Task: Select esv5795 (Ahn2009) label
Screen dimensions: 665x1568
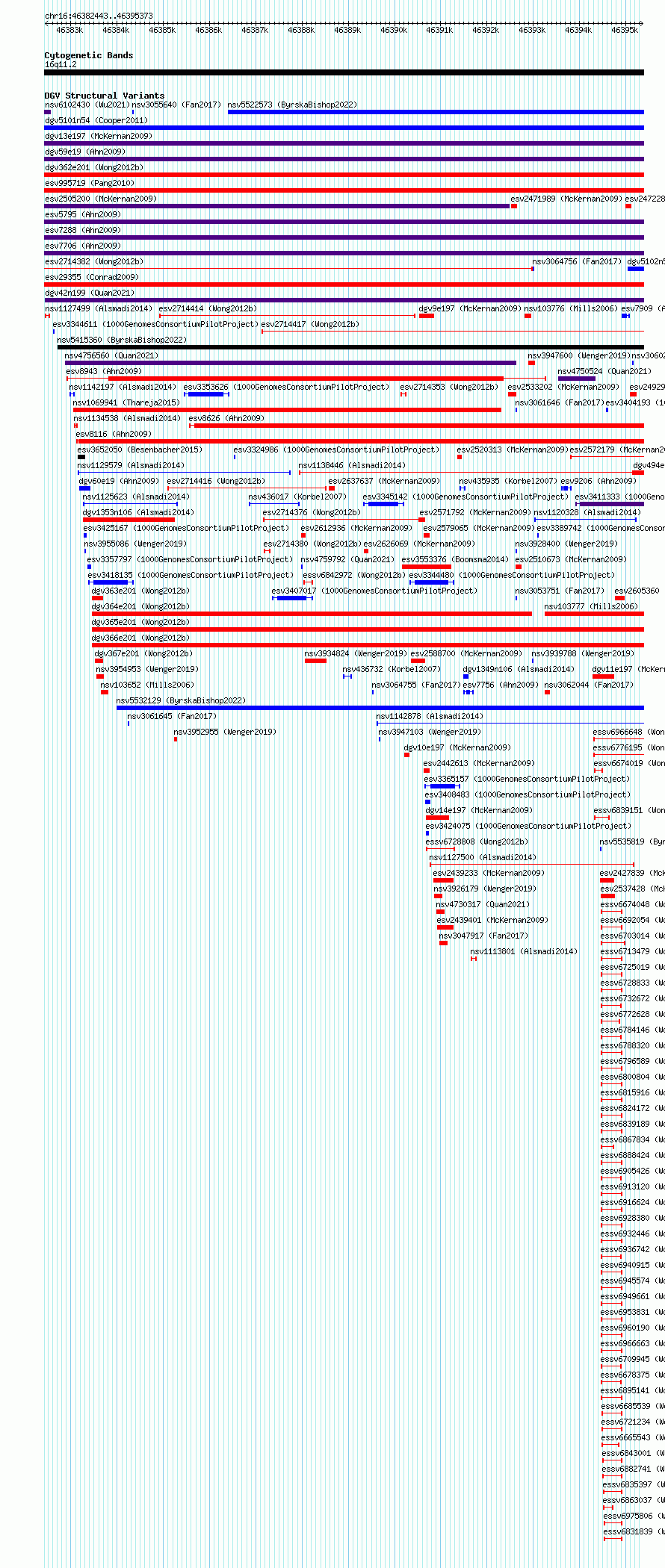Action: tap(83, 214)
